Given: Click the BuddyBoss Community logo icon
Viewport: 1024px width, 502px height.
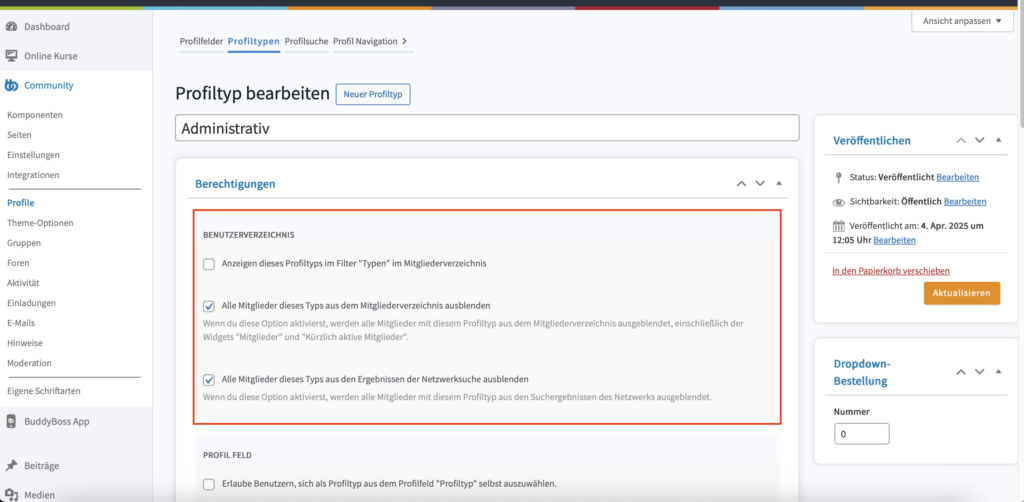Looking at the screenshot, I should pyautogui.click(x=12, y=85).
